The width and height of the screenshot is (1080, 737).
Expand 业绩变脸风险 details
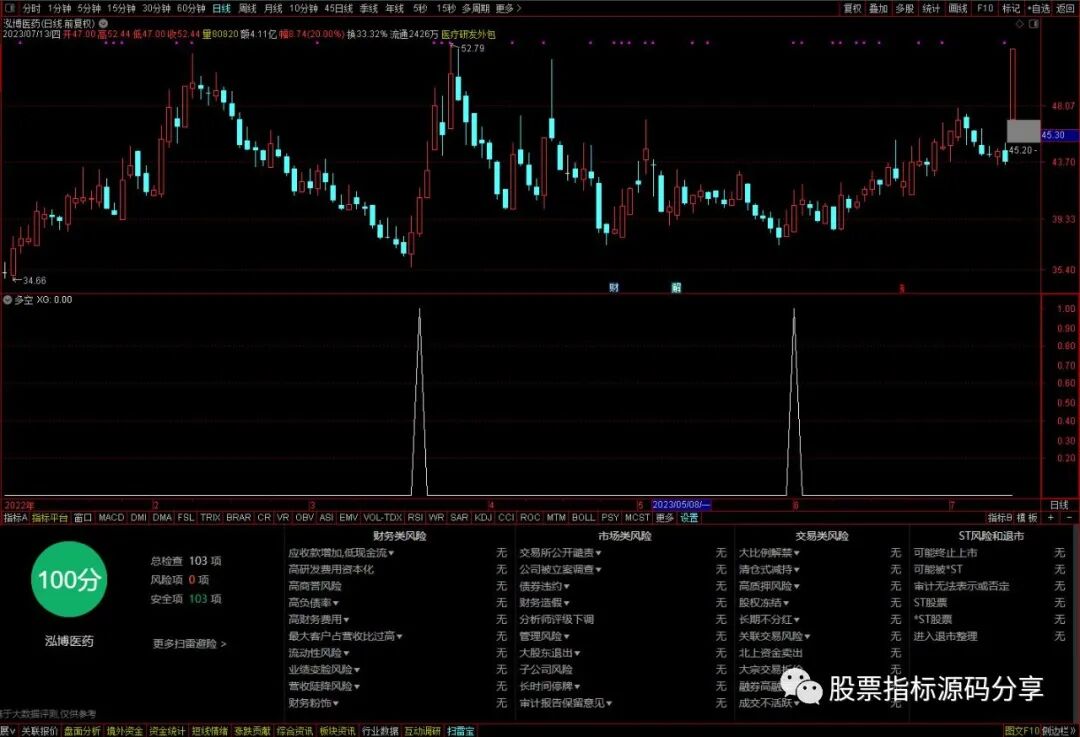pos(324,669)
